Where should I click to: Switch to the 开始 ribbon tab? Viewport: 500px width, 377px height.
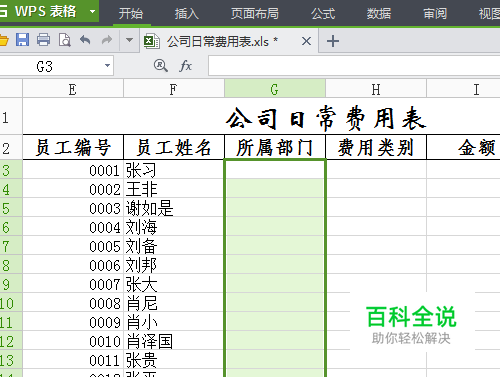131,14
